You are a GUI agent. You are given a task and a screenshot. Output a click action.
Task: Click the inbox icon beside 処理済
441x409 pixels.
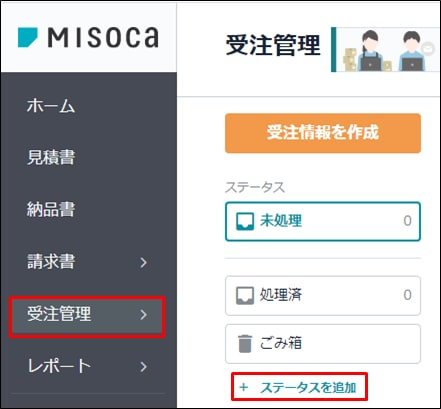pos(245,296)
